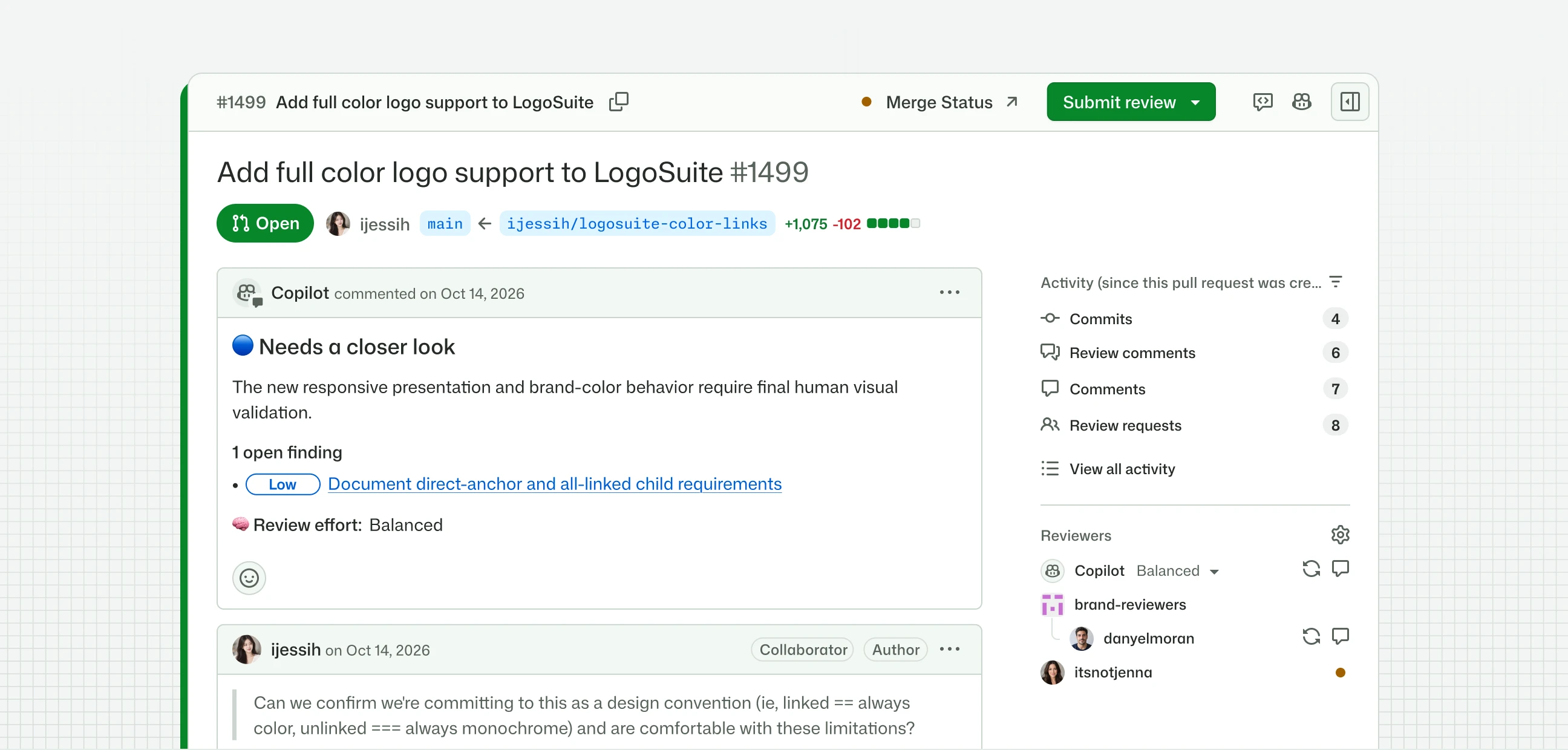Click the Review effort: Balanced line
Image resolution: width=1568 pixels, height=750 pixels.
338,525
